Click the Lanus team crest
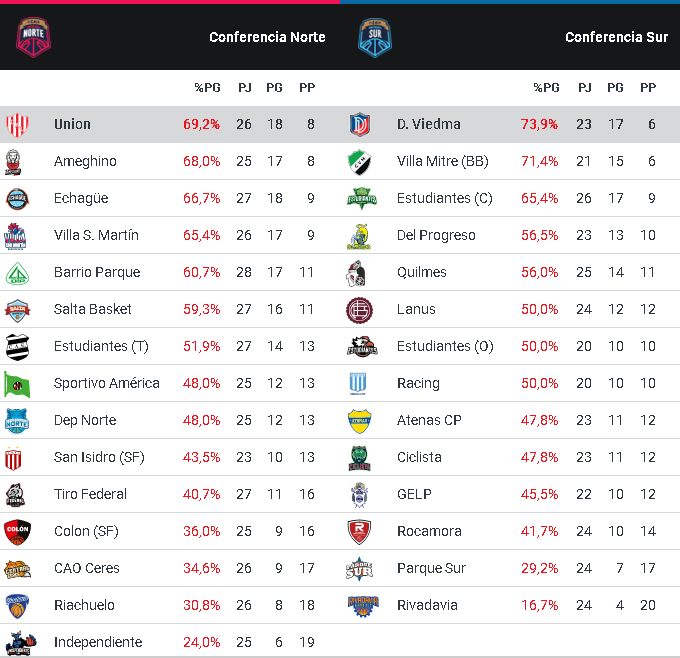 coord(360,310)
